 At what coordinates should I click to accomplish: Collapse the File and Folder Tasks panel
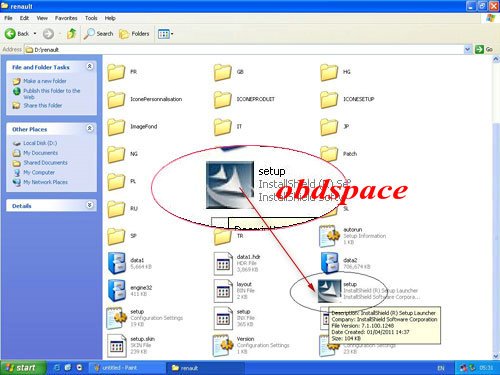click(x=90, y=67)
